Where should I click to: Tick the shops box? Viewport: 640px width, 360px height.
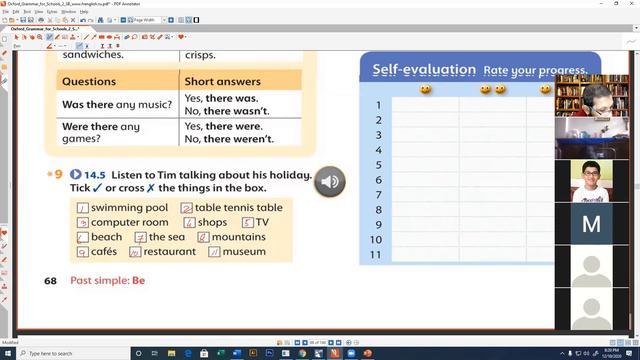(189, 223)
